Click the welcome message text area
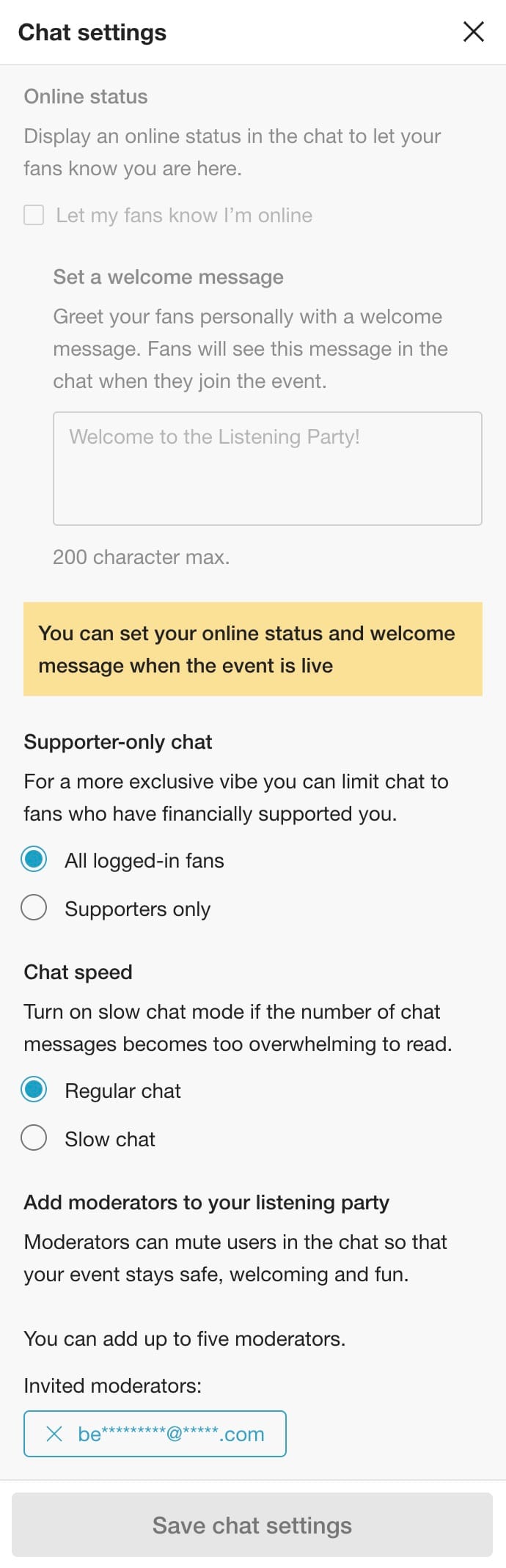 [268, 468]
